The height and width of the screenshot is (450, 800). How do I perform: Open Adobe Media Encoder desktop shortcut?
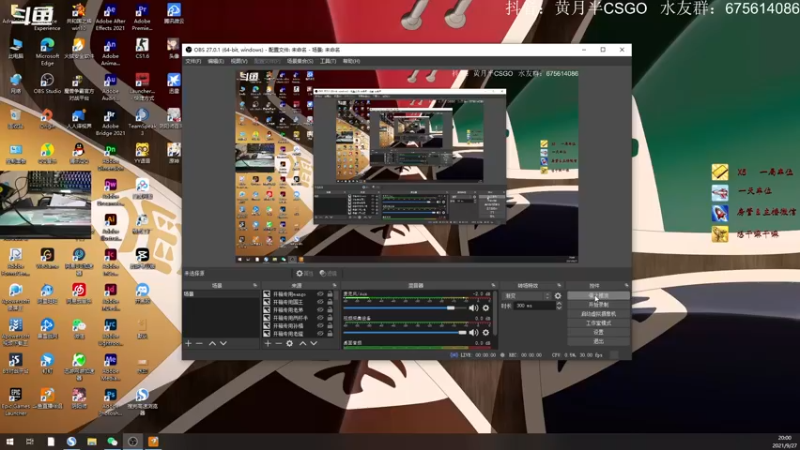110,367
